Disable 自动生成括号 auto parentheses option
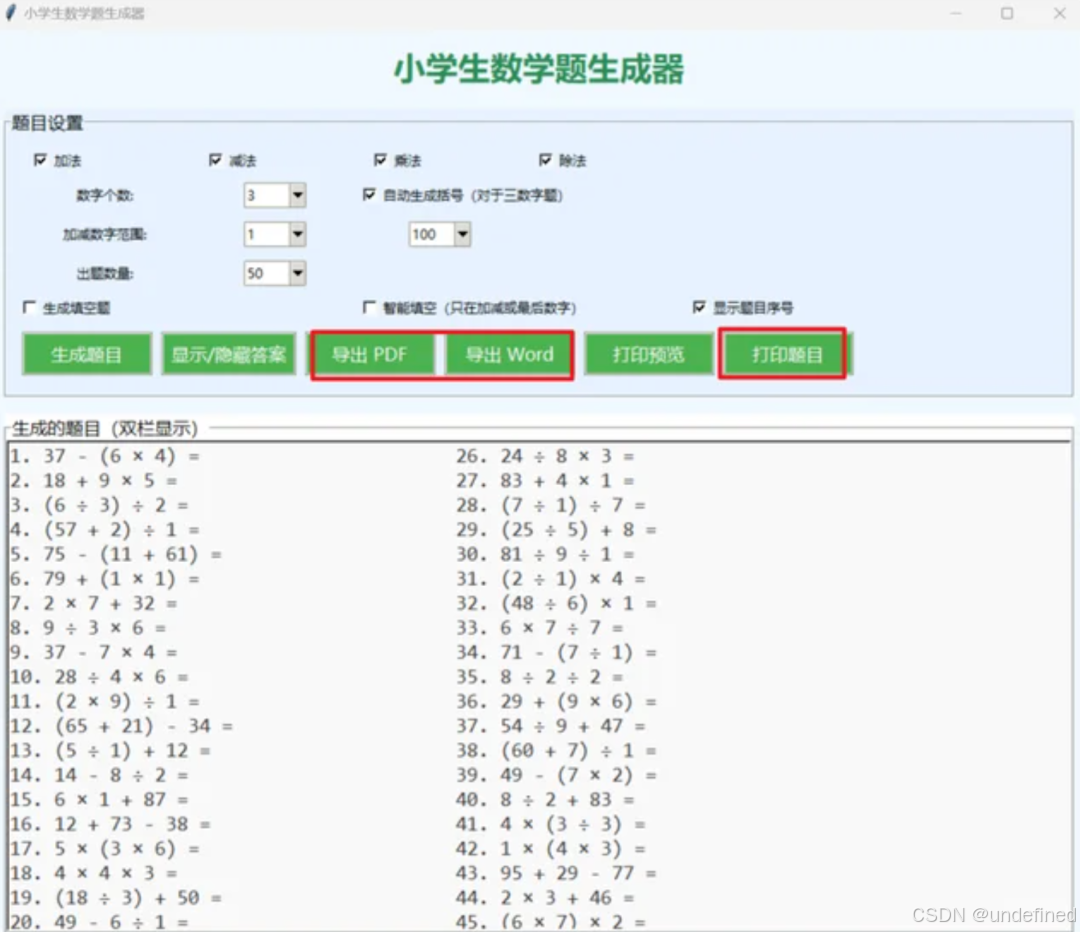The height and width of the screenshot is (932, 1080). 369,195
